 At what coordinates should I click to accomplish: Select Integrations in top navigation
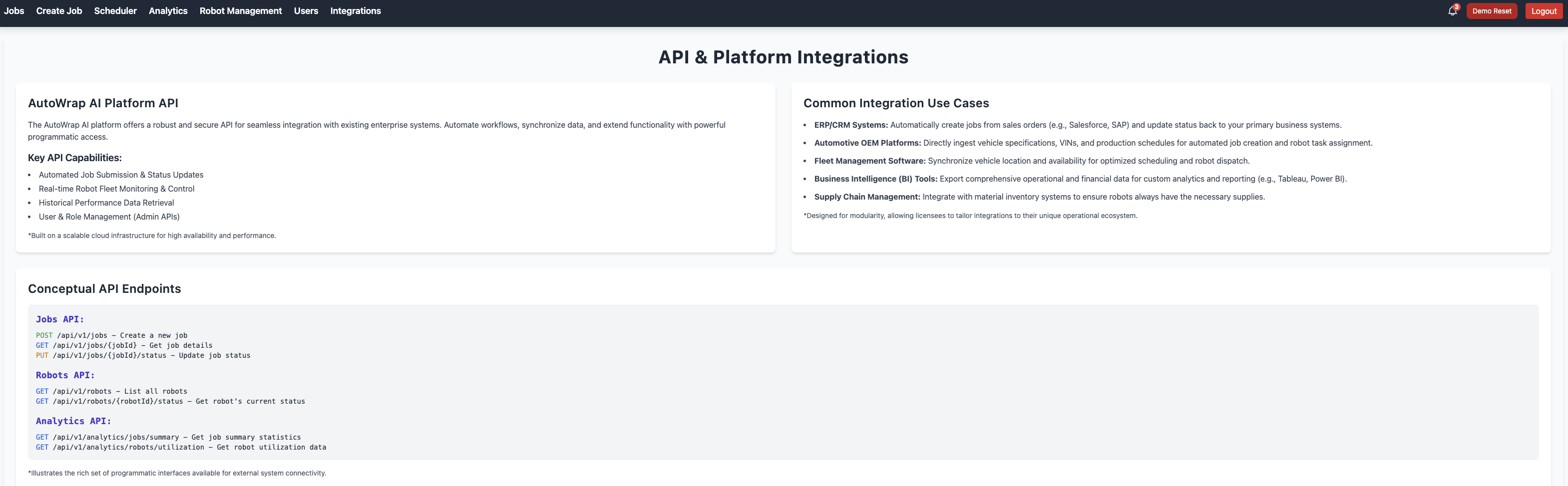pos(356,11)
